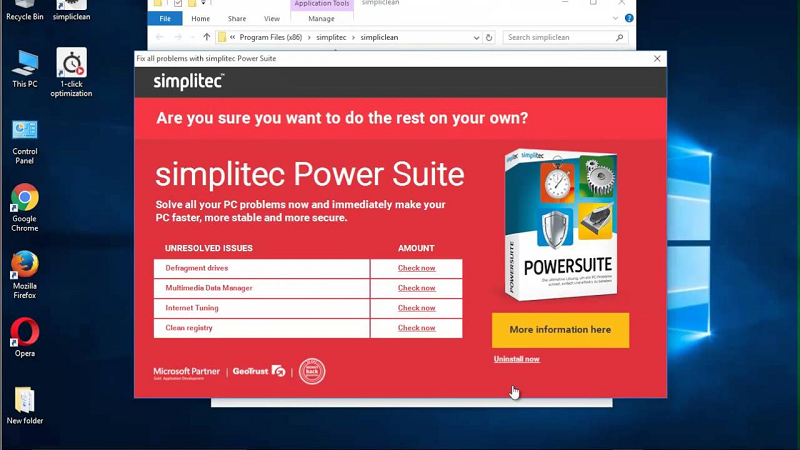800x450 pixels.
Task: Click the Defragment drives row text
Action: pyautogui.click(x=196, y=268)
